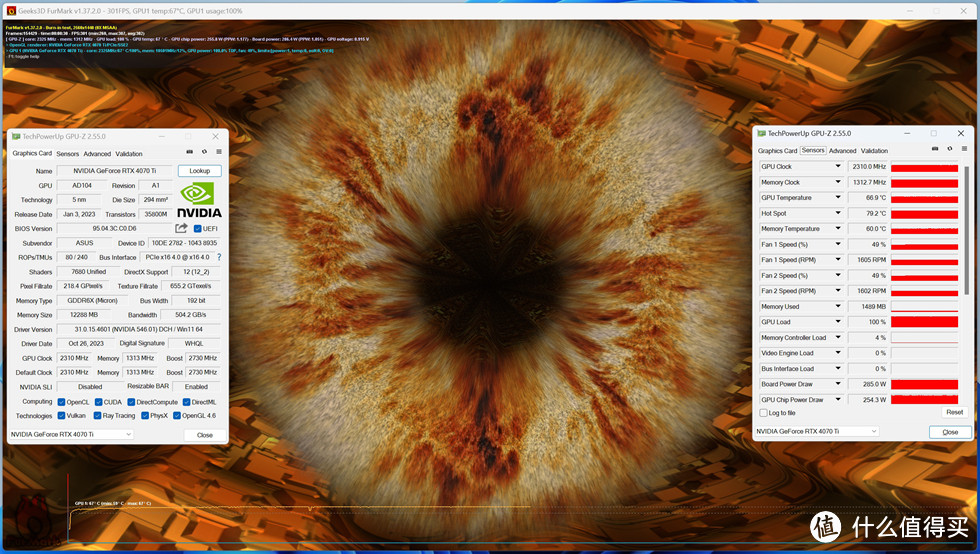This screenshot has width=980, height=554.
Task: Click the GPU name field showing RTX 4070 Ti
Action: [114, 171]
